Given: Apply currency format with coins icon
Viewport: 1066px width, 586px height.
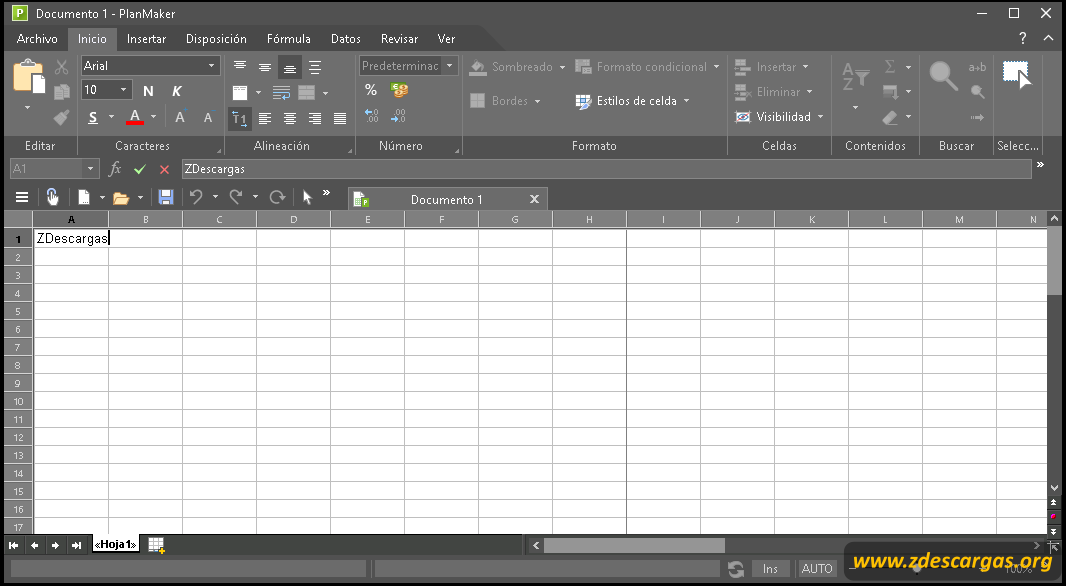Looking at the screenshot, I should [399, 90].
